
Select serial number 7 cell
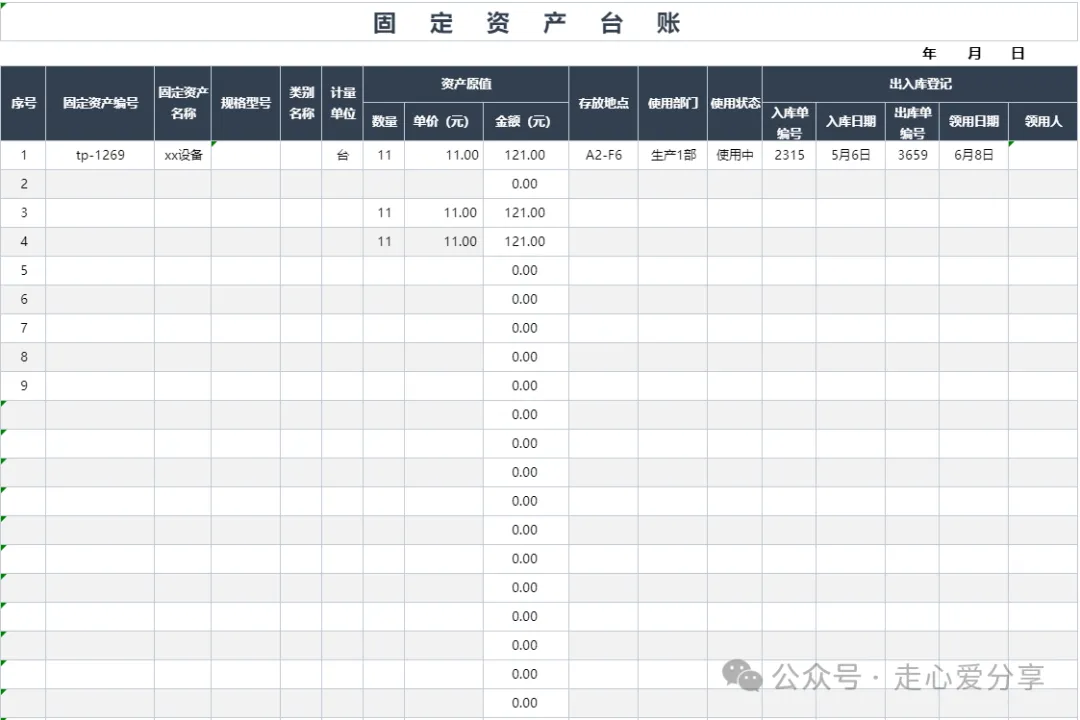(23, 329)
